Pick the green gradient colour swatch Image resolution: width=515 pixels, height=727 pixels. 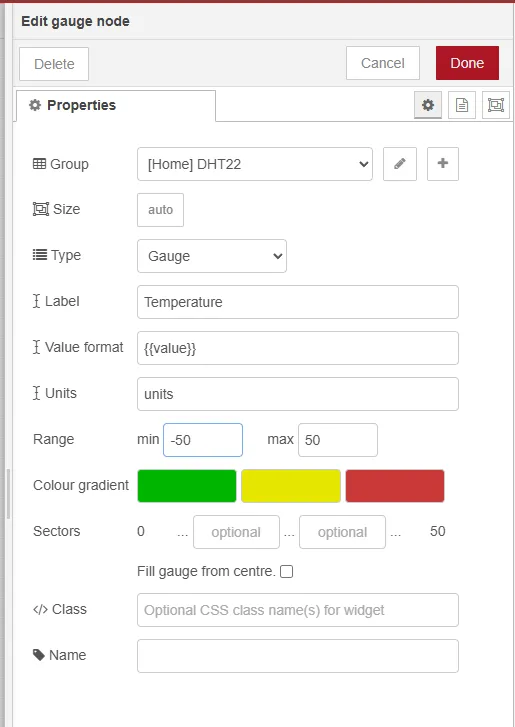[187, 486]
